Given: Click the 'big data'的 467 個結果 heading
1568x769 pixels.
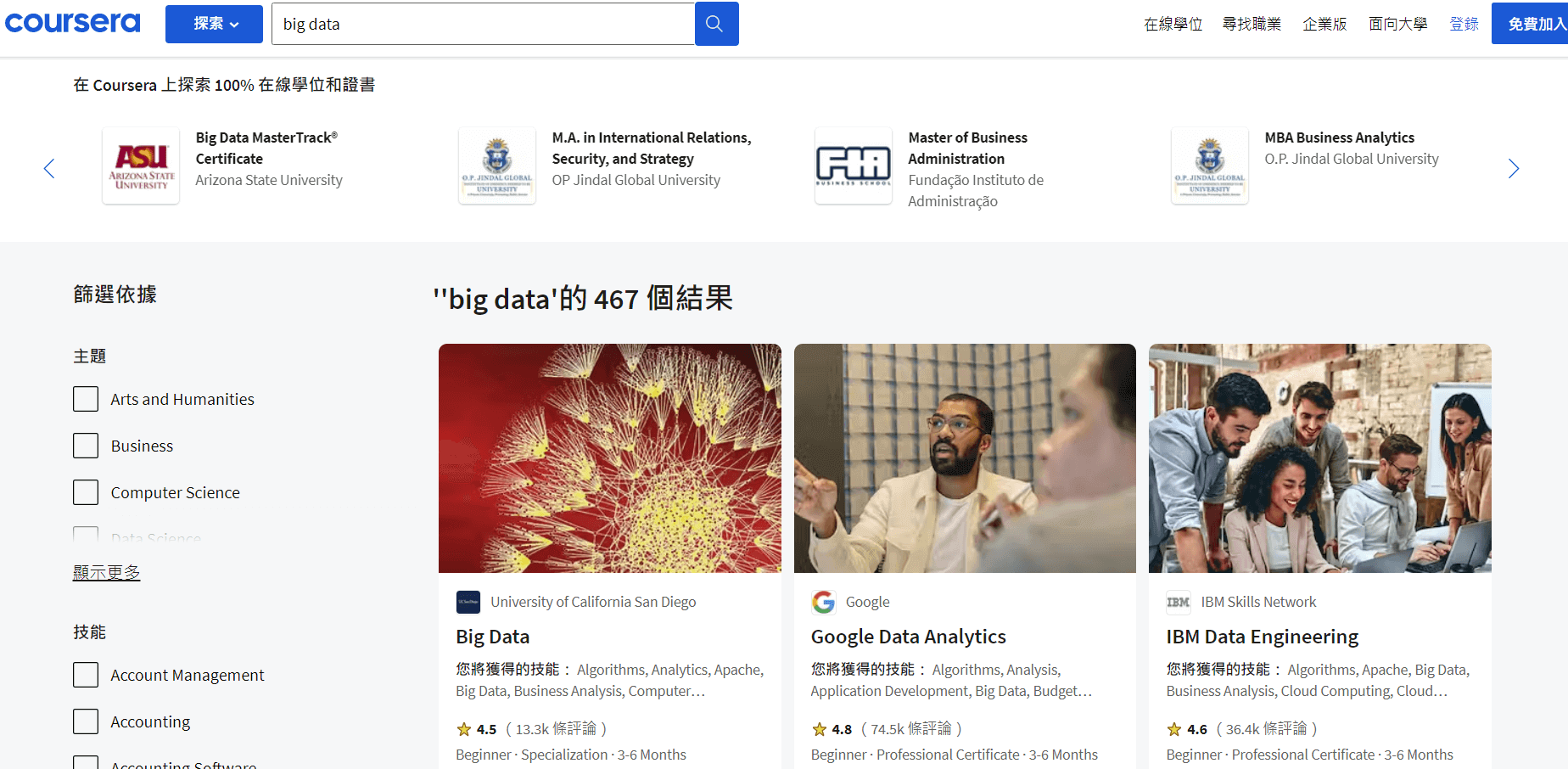Looking at the screenshot, I should (x=583, y=299).
